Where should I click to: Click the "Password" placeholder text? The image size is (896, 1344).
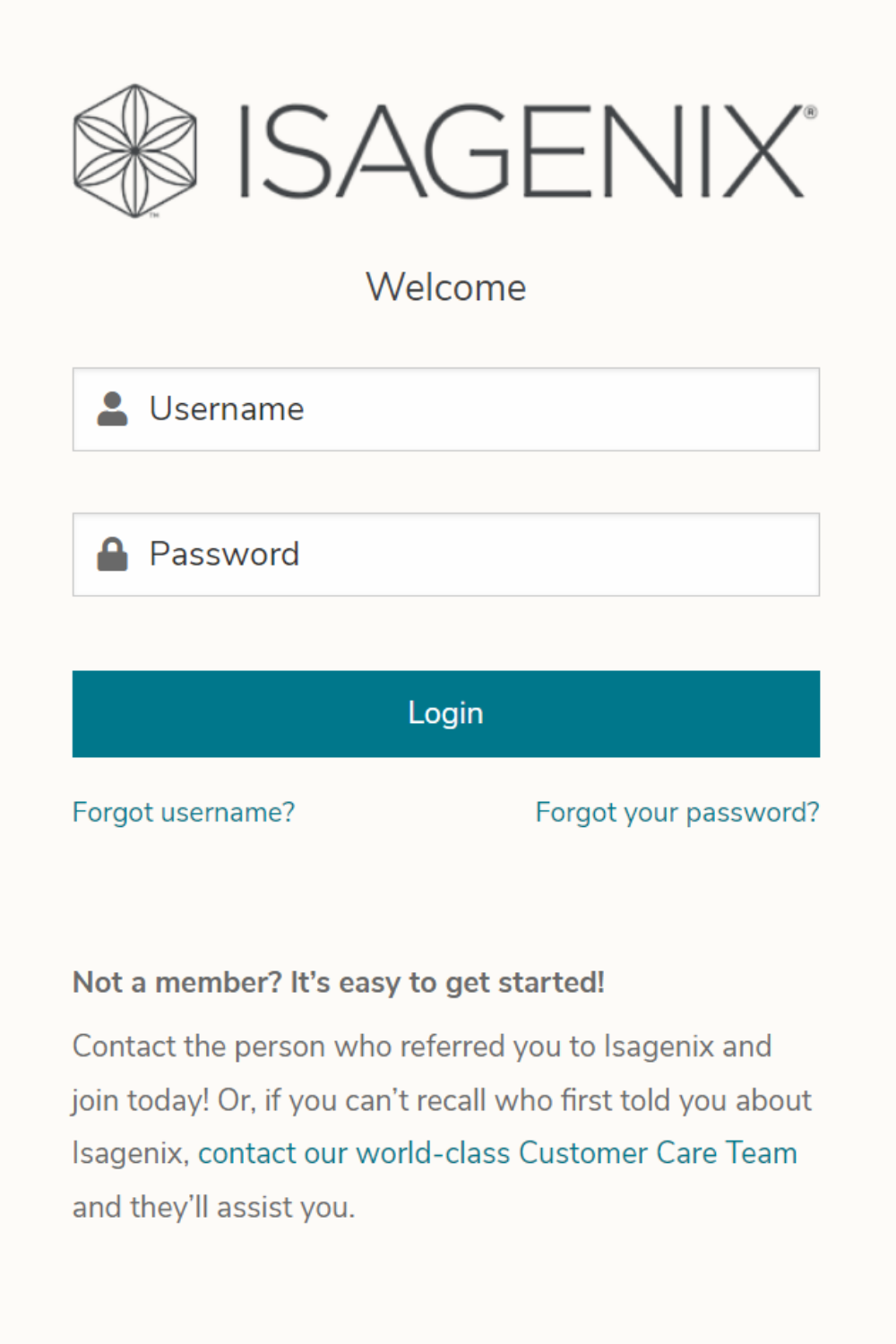(224, 554)
